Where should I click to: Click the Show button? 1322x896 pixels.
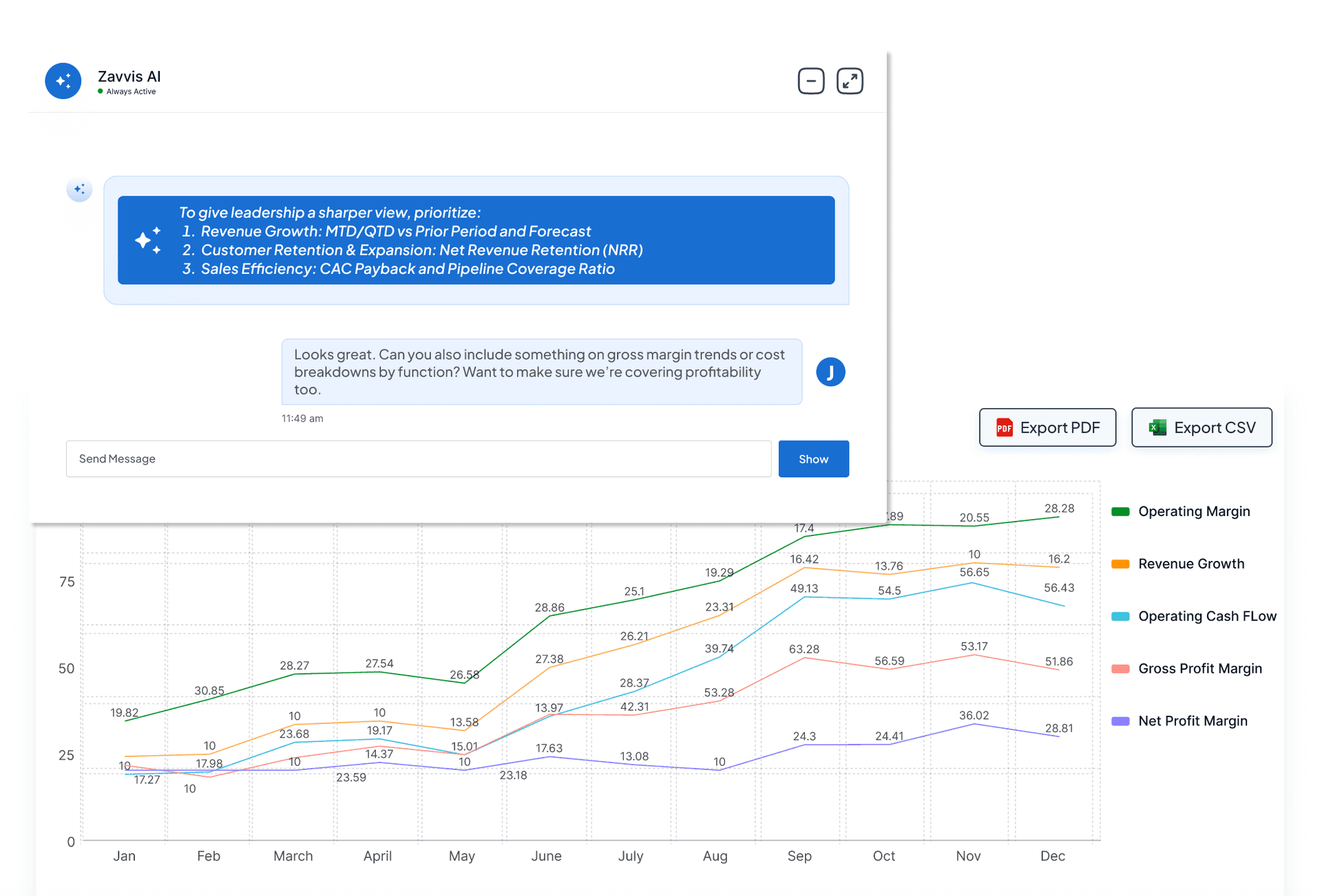tap(813, 459)
